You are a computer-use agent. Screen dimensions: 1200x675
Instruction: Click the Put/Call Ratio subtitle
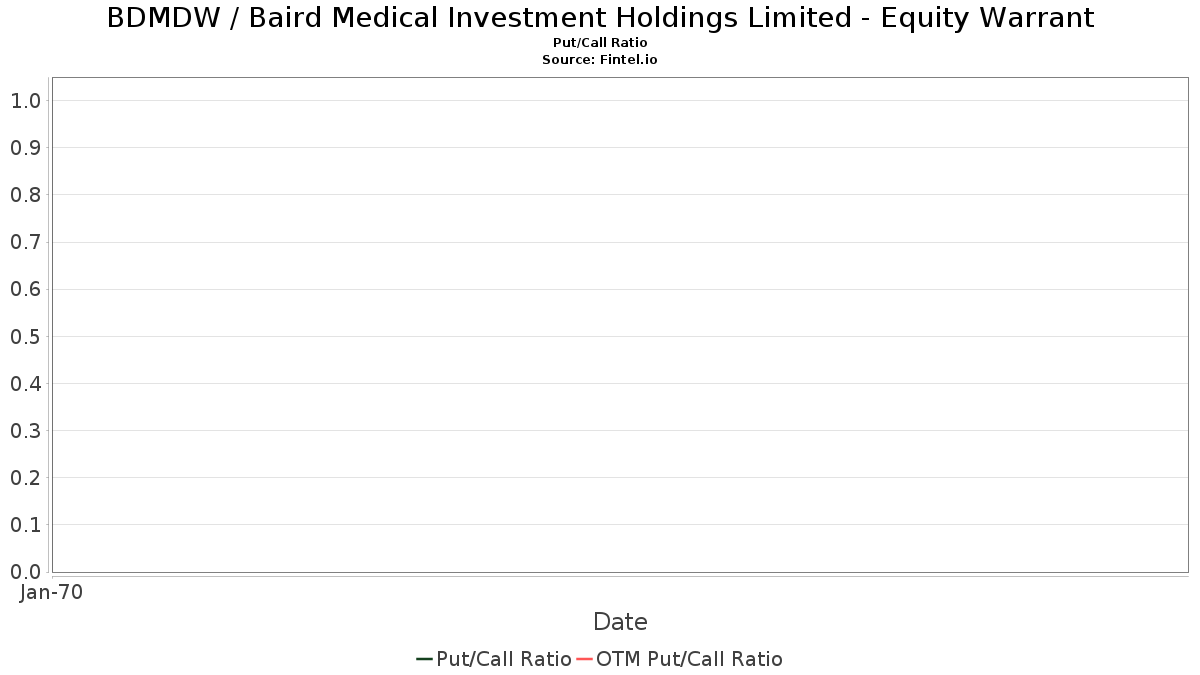(x=600, y=43)
